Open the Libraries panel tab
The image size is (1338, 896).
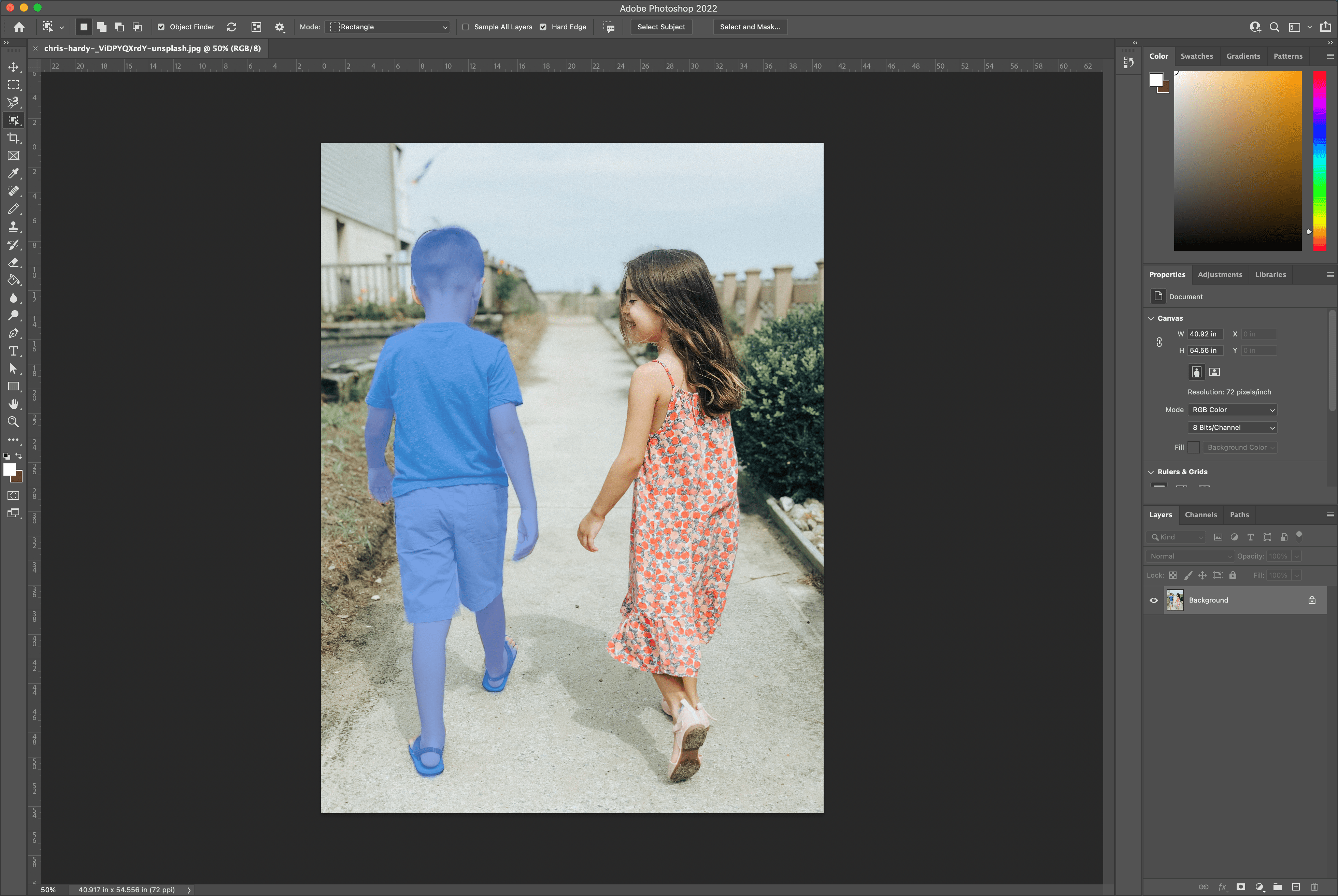(1271, 274)
